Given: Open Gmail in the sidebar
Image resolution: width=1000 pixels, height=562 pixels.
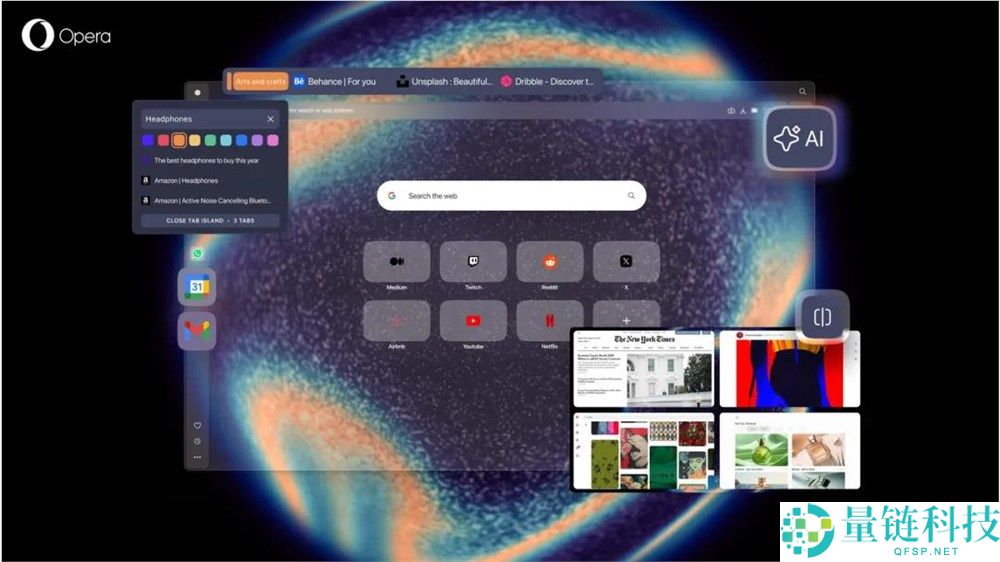Looking at the screenshot, I should (x=197, y=331).
